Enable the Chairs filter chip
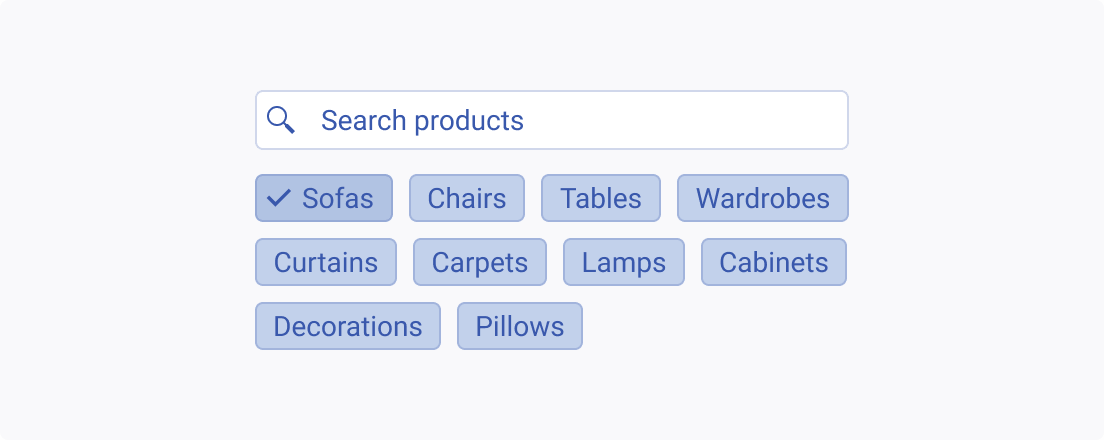Screen dimensions: 1104x440 (467, 198)
